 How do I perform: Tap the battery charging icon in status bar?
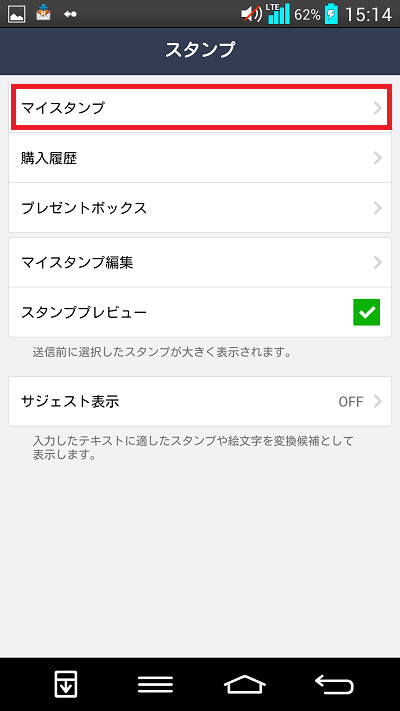click(332, 14)
